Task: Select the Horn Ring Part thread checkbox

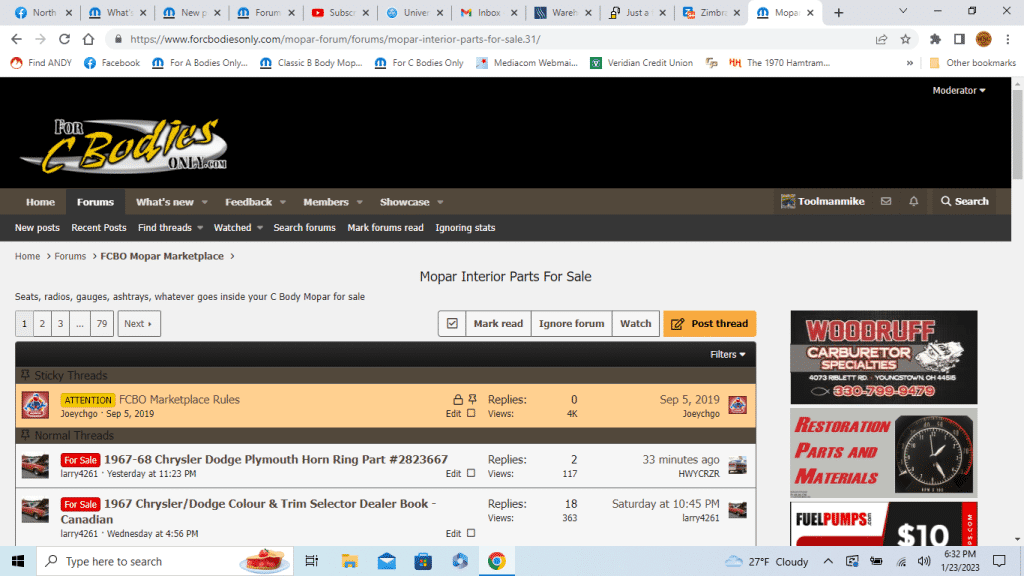Action: pyautogui.click(x=472, y=474)
